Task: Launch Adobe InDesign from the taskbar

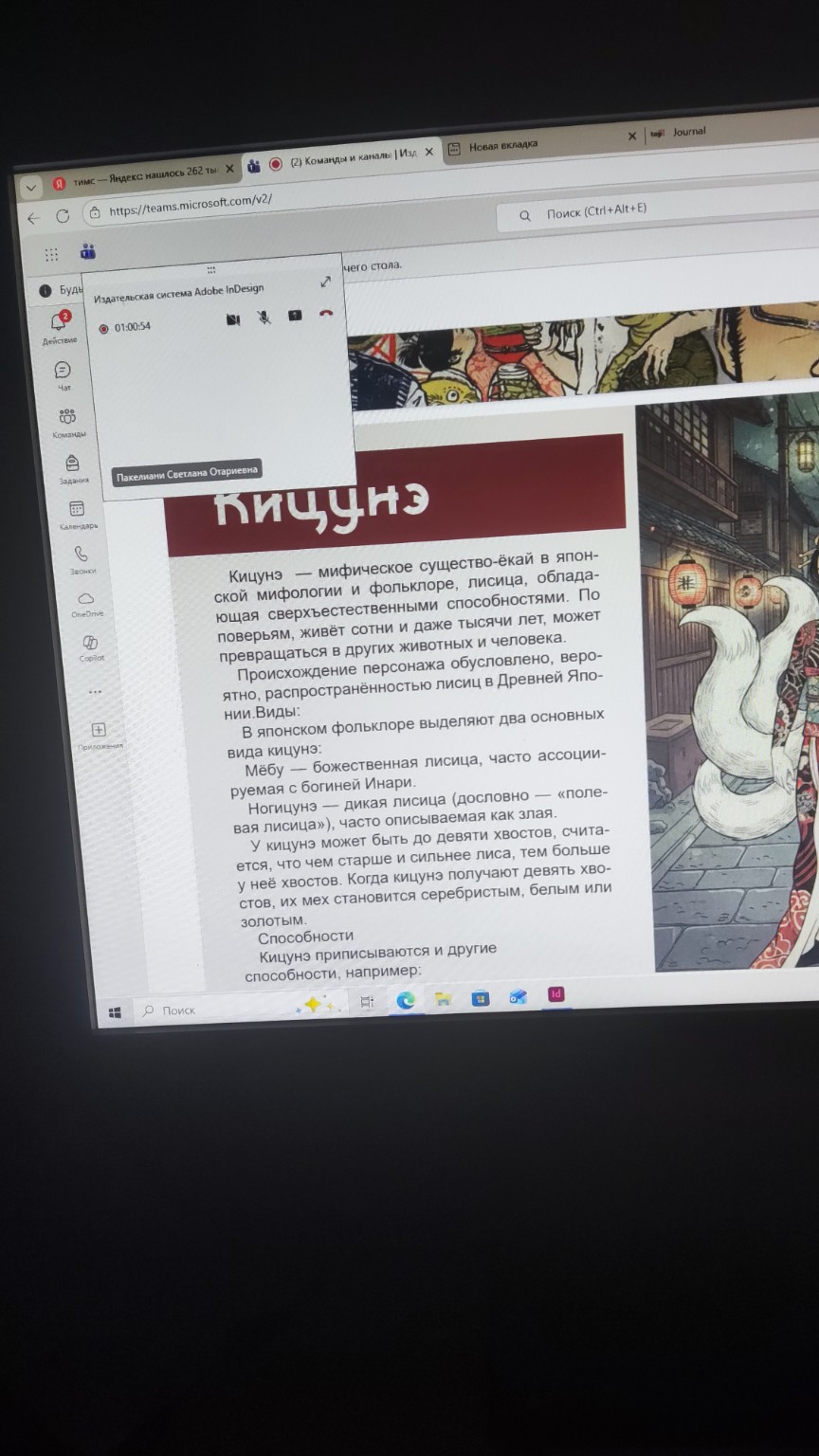Action: click(556, 994)
